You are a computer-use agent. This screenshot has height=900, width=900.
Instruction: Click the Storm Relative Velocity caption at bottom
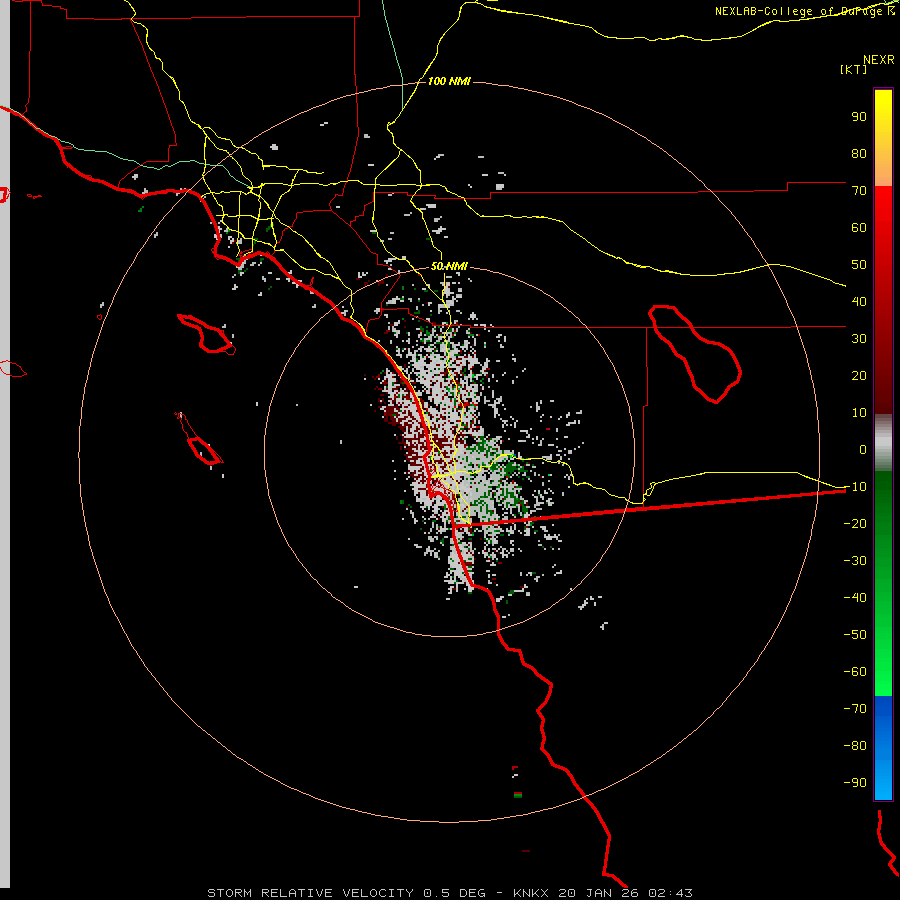coord(449,893)
